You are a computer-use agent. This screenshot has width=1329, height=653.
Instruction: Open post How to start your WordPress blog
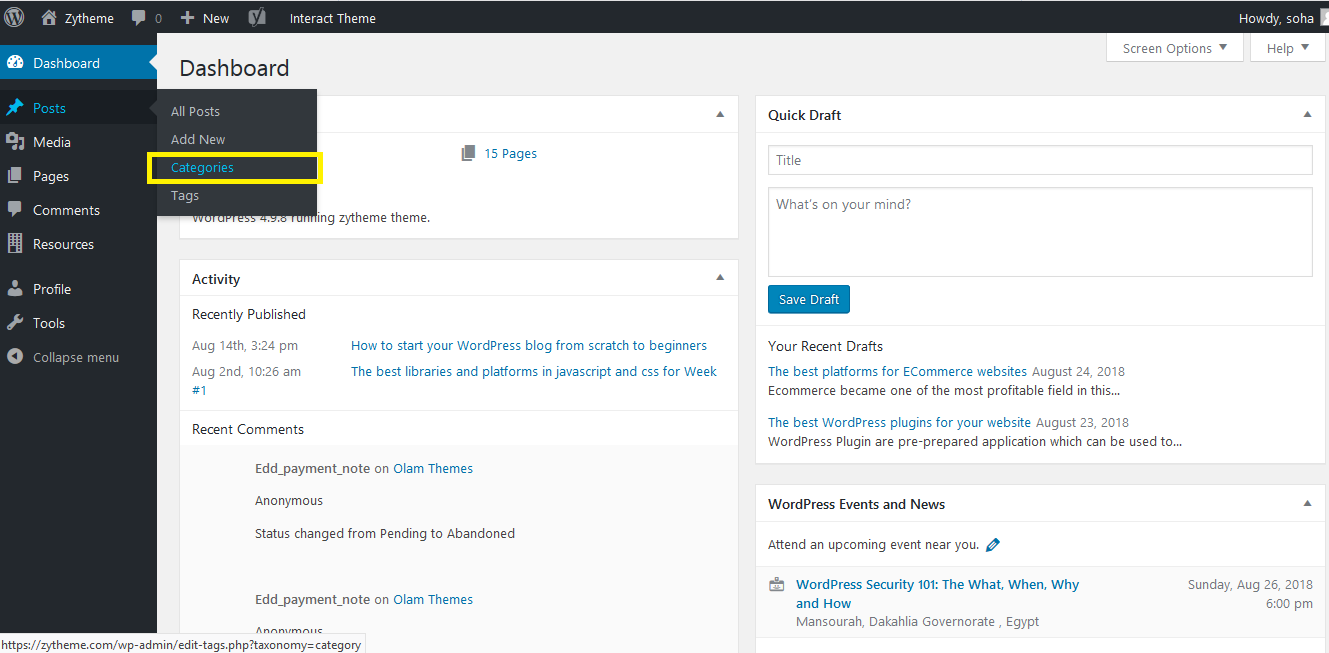pyautogui.click(x=529, y=345)
